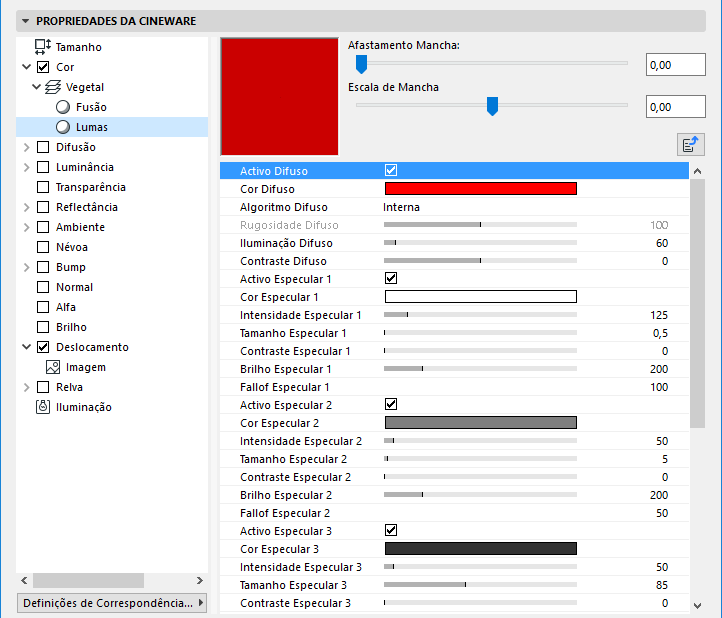Click the Brilho Especular 1 slider bar
The height and width of the screenshot is (618, 722).
[480, 368]
